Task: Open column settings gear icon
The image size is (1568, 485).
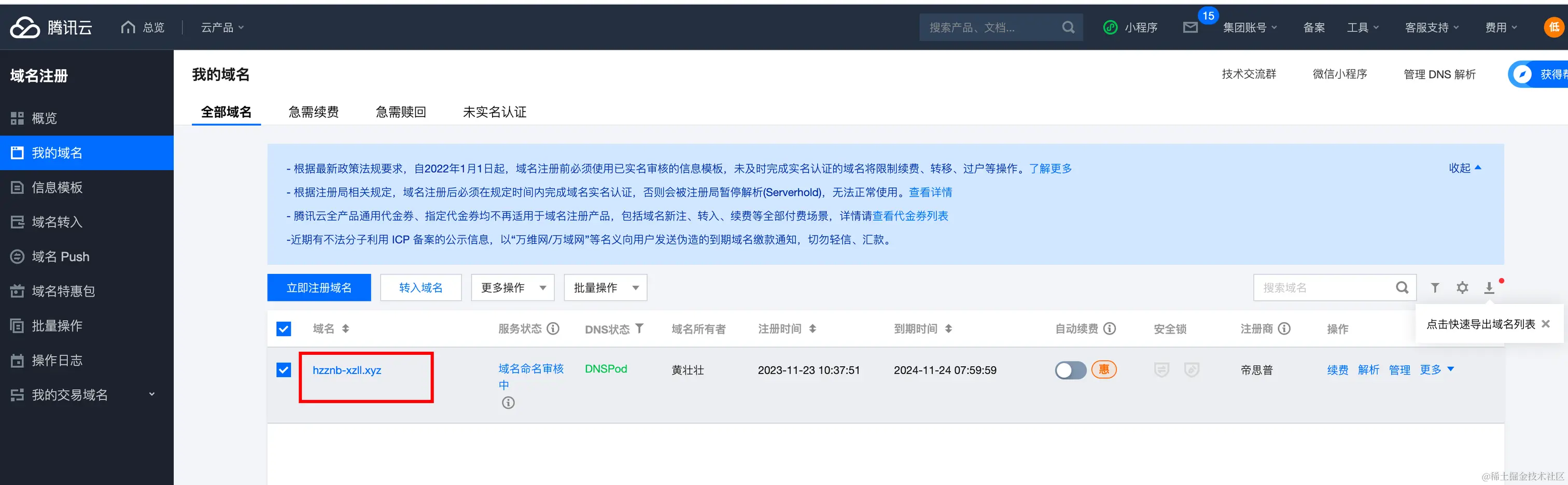Action: pos(1462,287)
